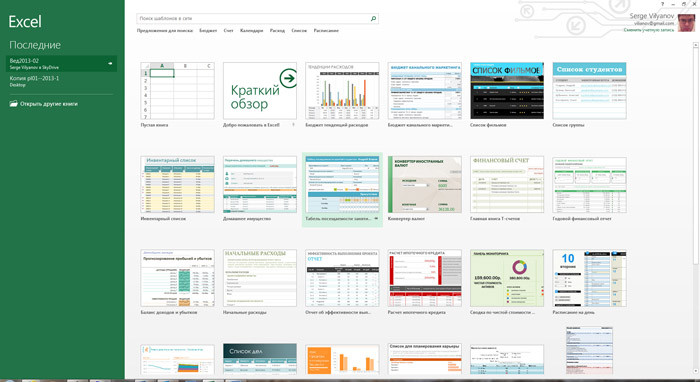
Task: Click the scrollbar up arrow
Action: click(x=696, y=45)
